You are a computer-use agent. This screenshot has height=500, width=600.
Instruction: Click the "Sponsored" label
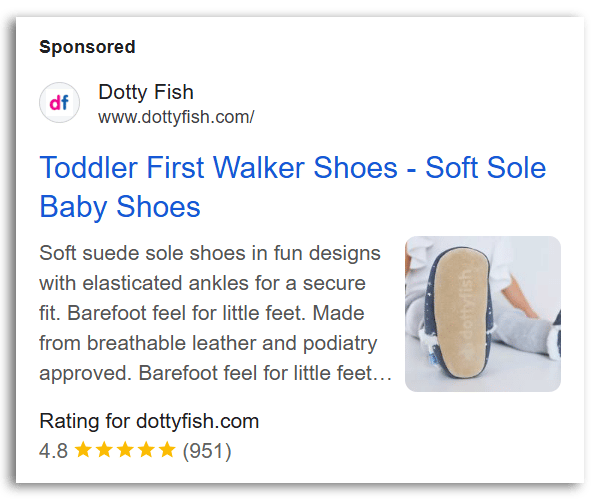tap(87, 47)
